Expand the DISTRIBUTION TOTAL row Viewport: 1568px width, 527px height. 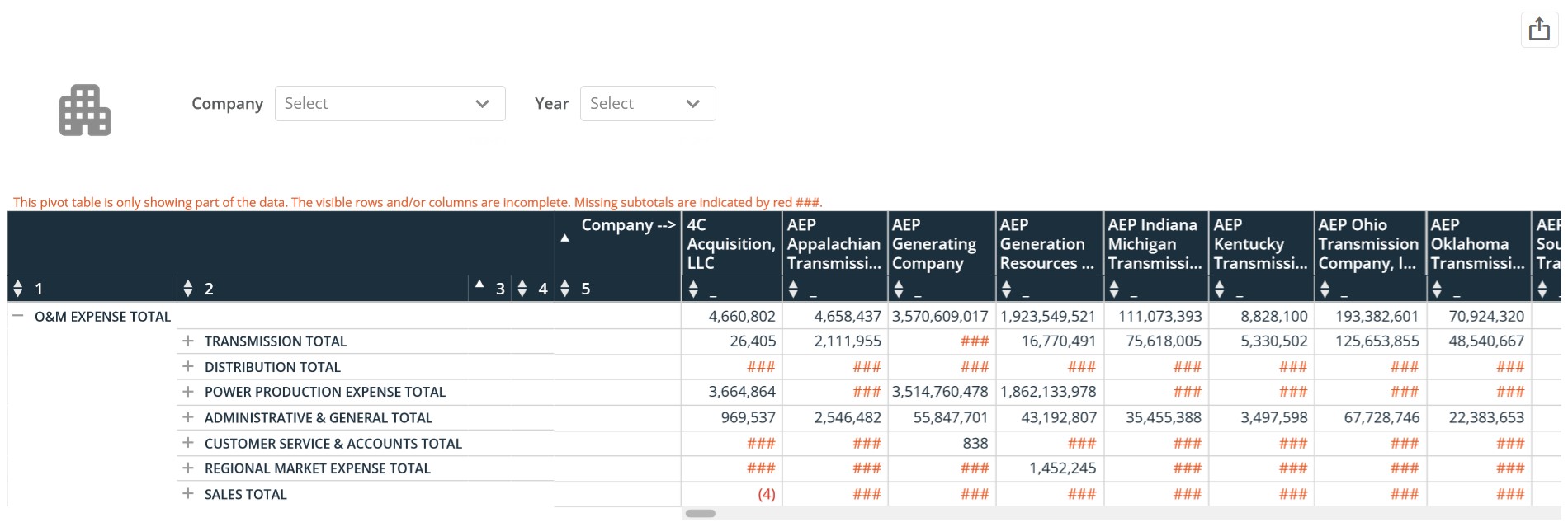click(188, 366)
